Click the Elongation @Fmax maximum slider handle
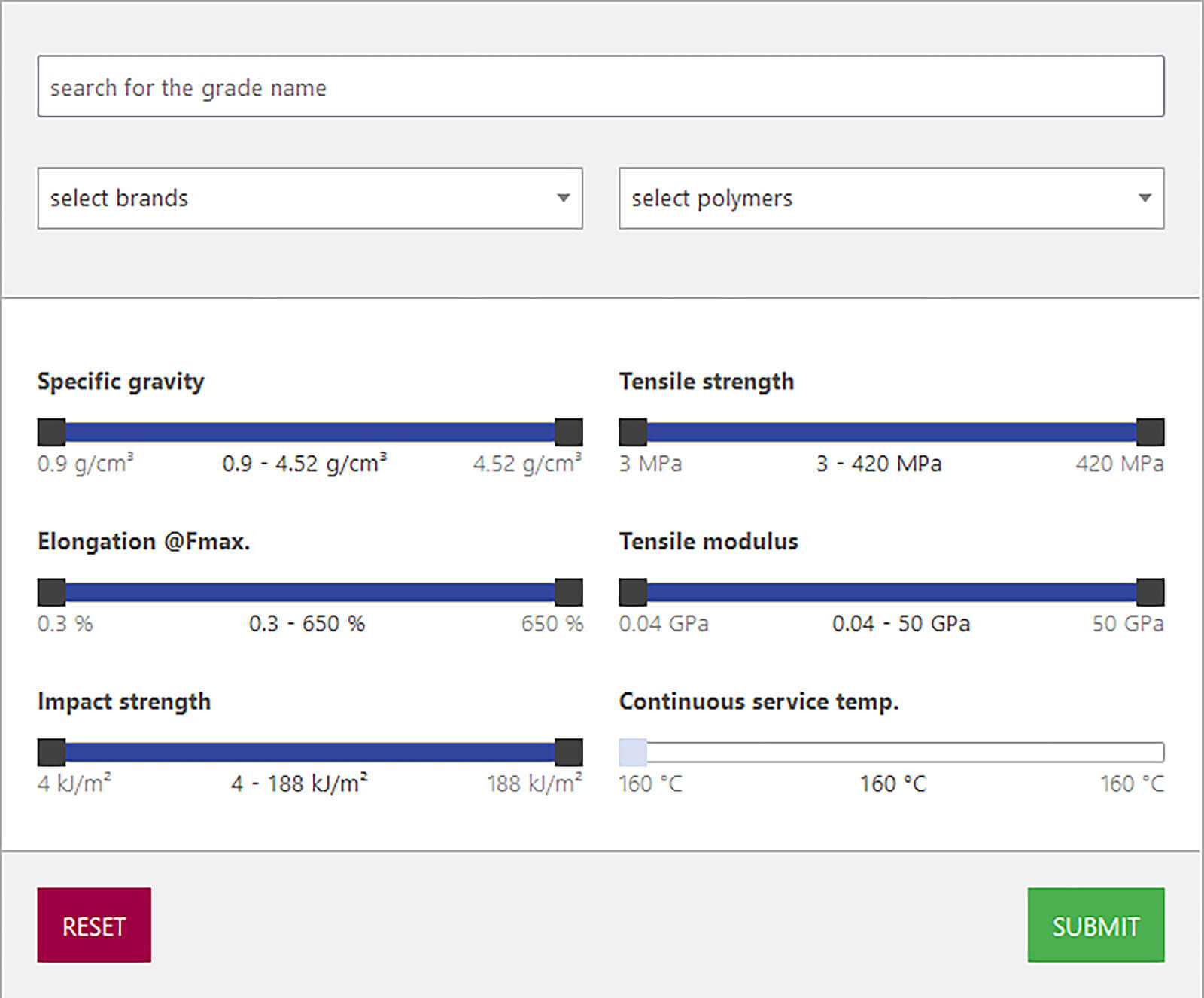Screen dimensions: 1204x998 coord(568,592)
